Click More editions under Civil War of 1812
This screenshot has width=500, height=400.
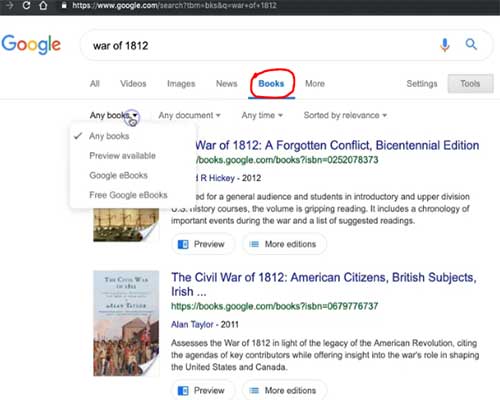[x=284, y=390]
